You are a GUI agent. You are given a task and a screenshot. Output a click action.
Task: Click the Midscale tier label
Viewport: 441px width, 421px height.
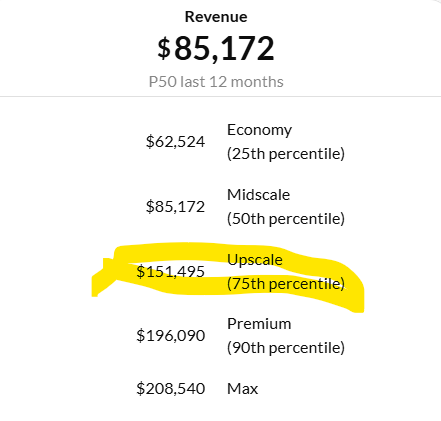pos(258,195)
